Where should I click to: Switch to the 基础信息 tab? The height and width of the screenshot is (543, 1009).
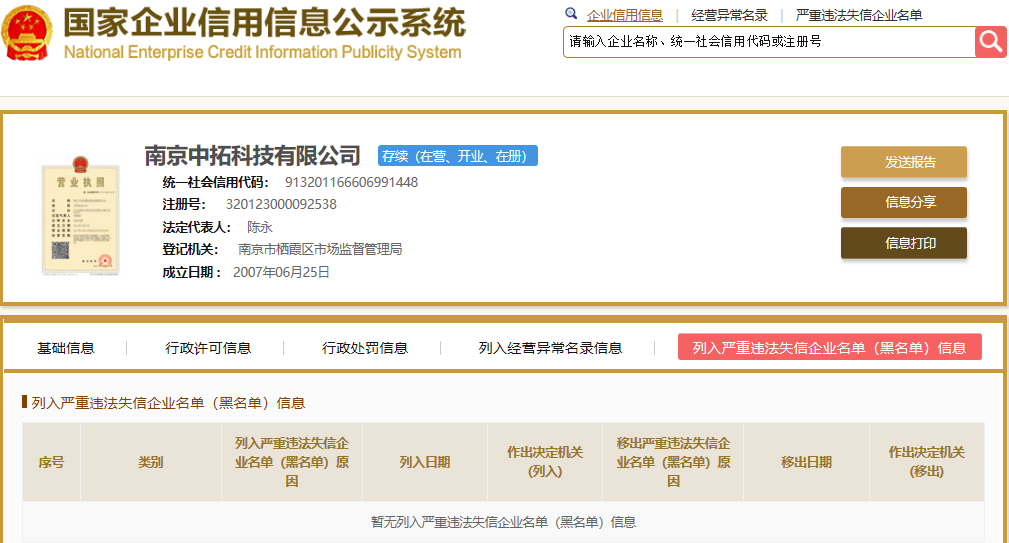click(x=66, y=348)
